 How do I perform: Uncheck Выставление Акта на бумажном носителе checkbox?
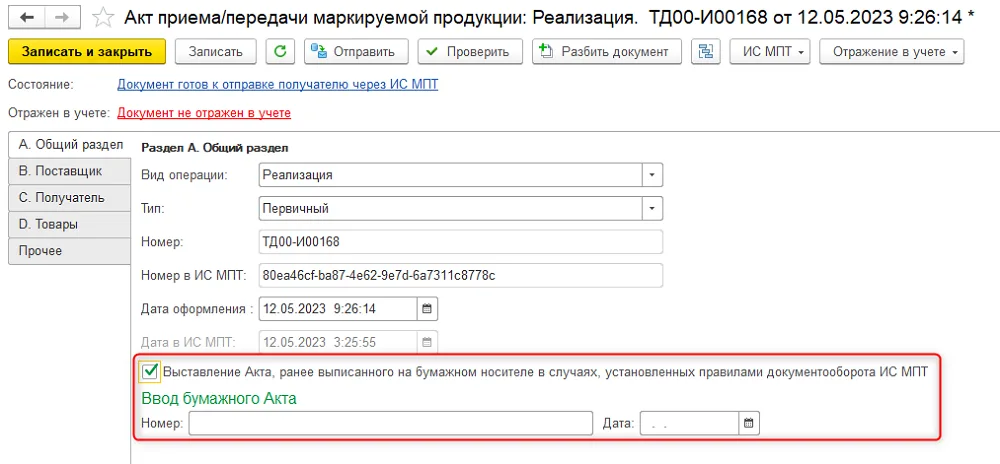coord(151,372)
